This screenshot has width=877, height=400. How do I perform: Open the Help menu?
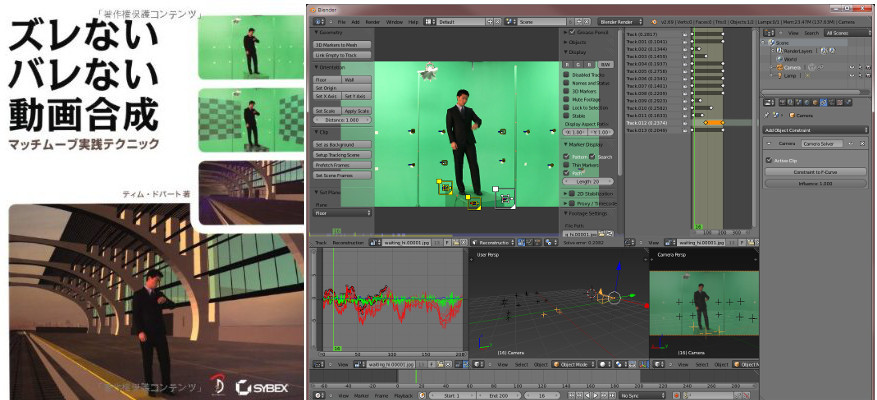click(x=413, y=21)
